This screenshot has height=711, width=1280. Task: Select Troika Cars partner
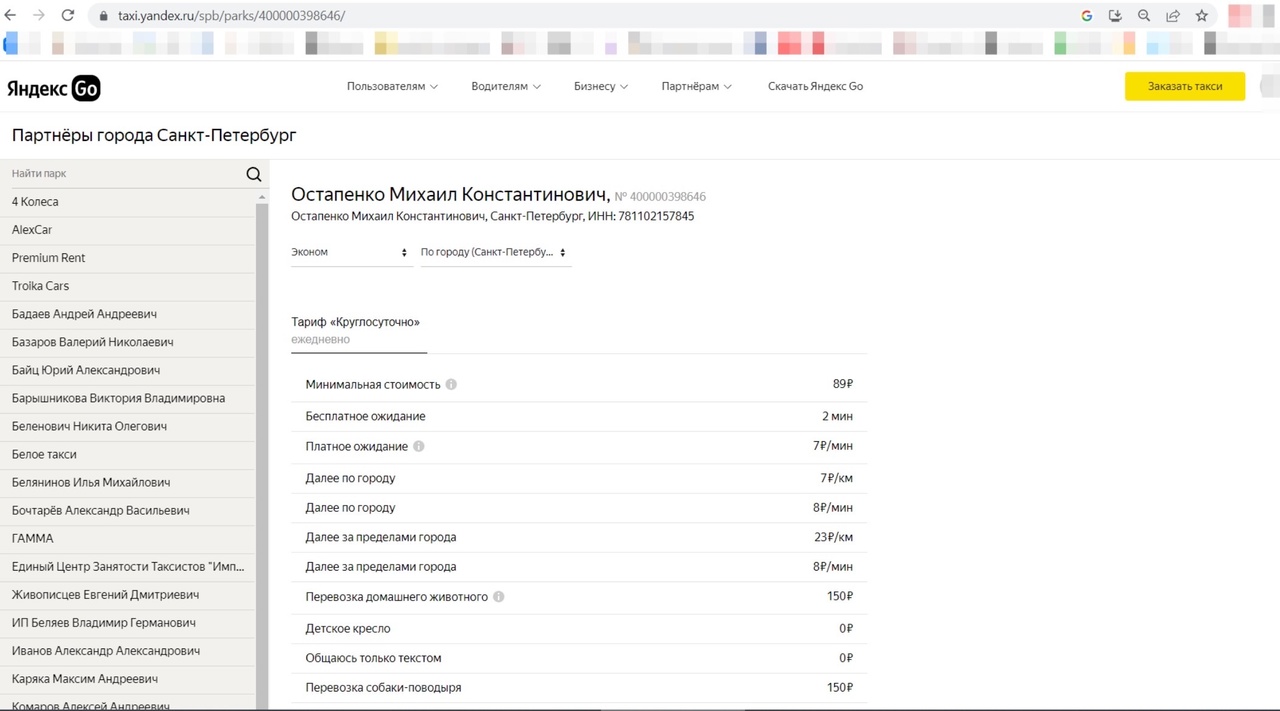(128, 286)
